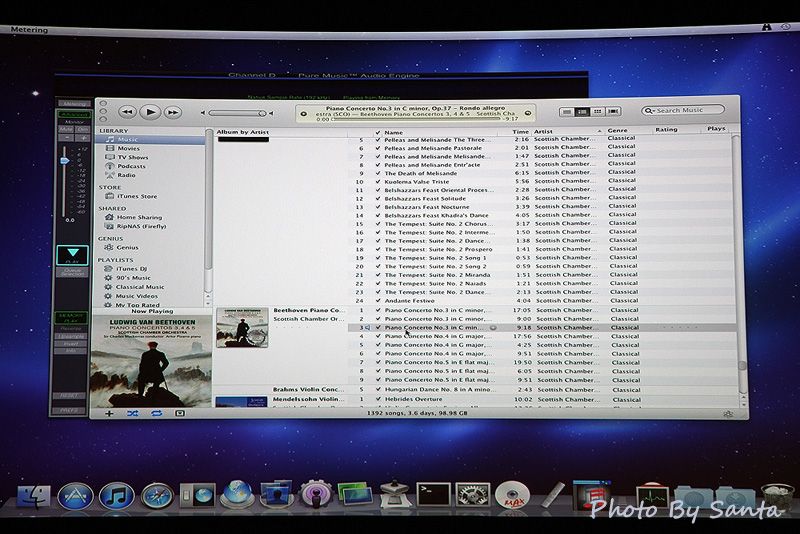Toggle checkbox for Hebrides Overture
The height and width of the screenshot is (534, 800).
(377, 399)
